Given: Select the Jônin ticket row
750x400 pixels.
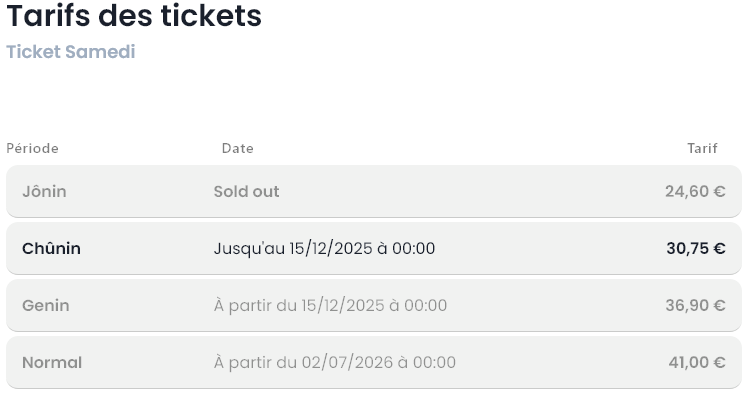Looking at the screenshot, I should point(373,191).
